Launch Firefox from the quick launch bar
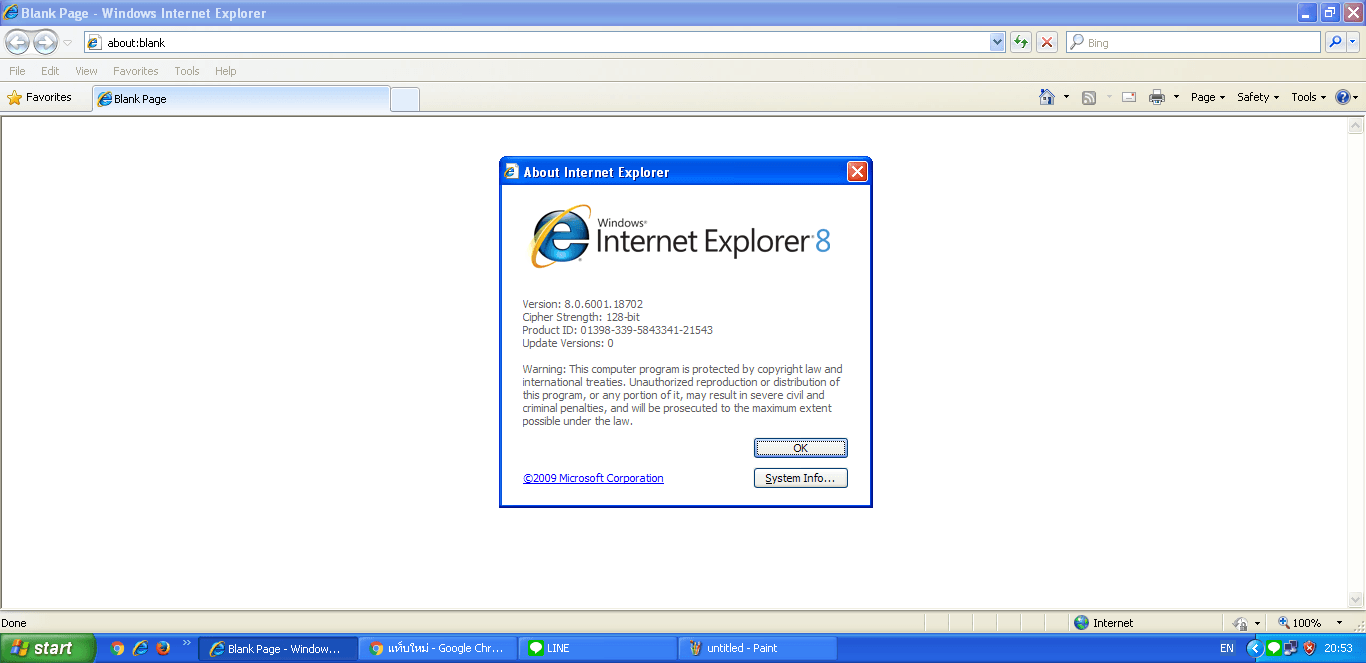 click(163, 648)
